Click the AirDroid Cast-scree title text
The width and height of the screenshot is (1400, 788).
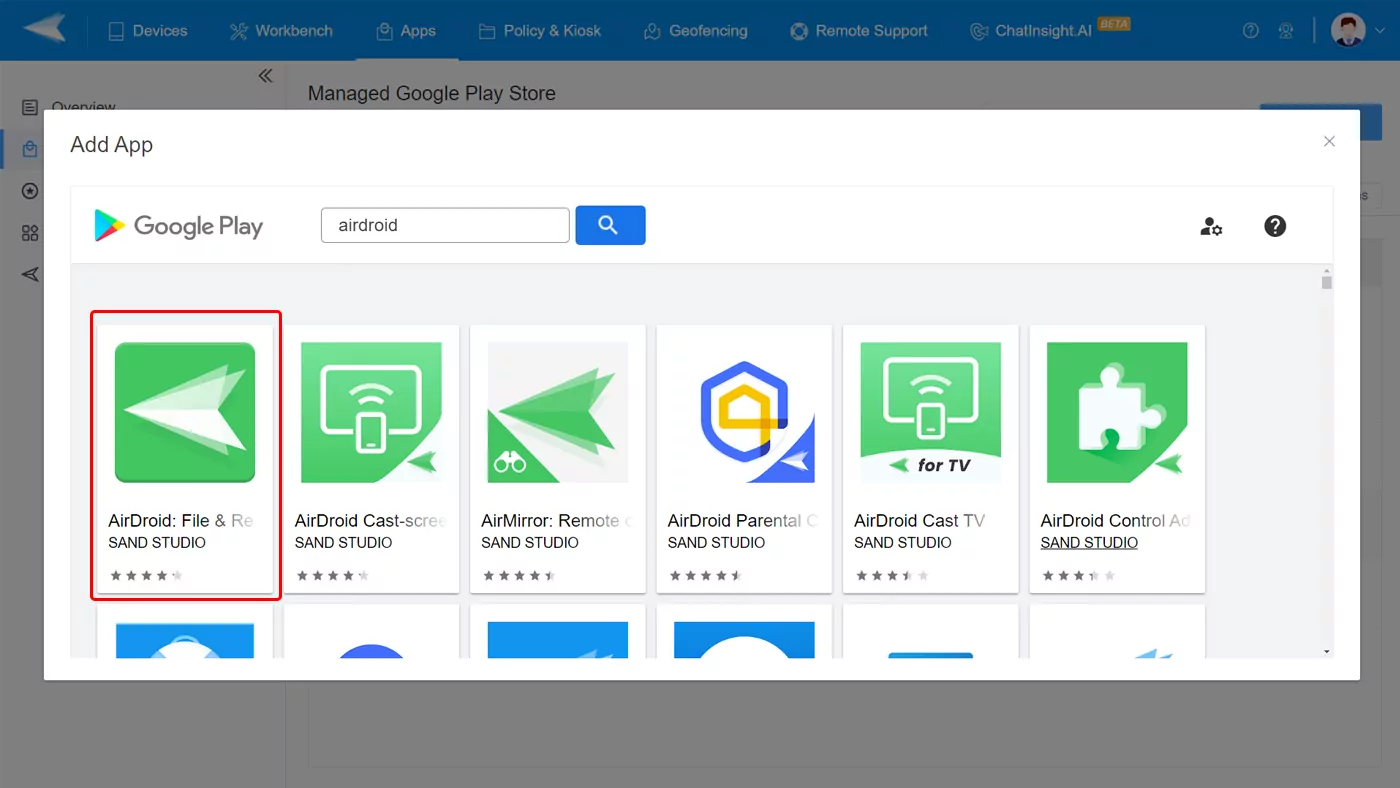(370, 521)
